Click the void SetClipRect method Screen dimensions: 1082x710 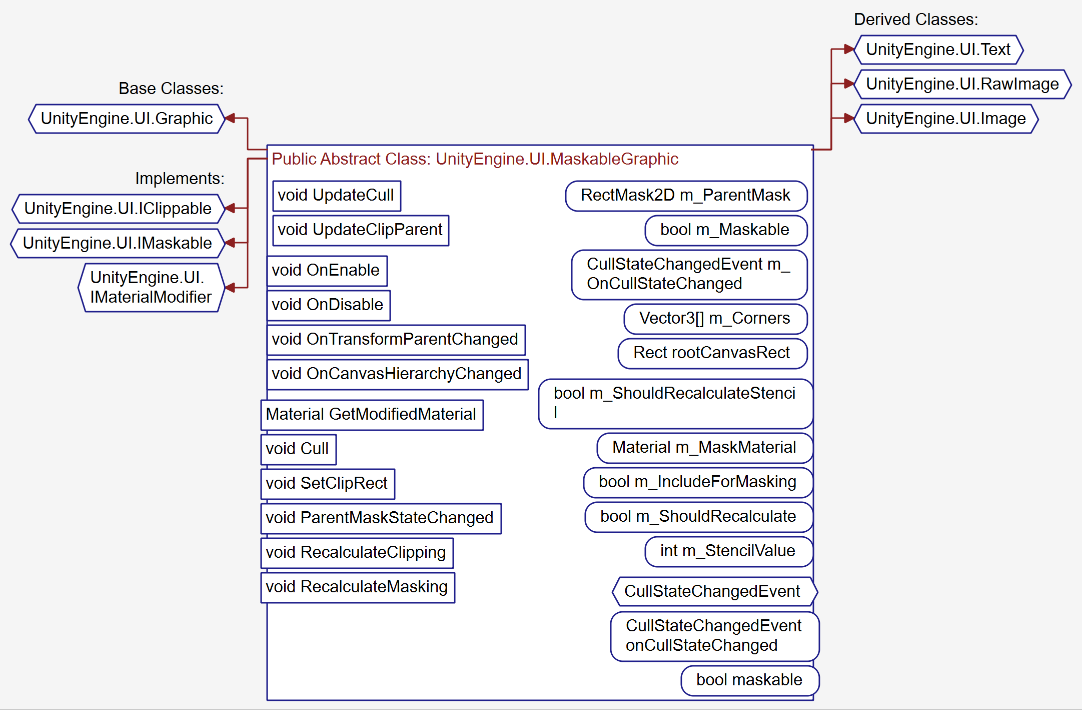click(x=328, y=484)
